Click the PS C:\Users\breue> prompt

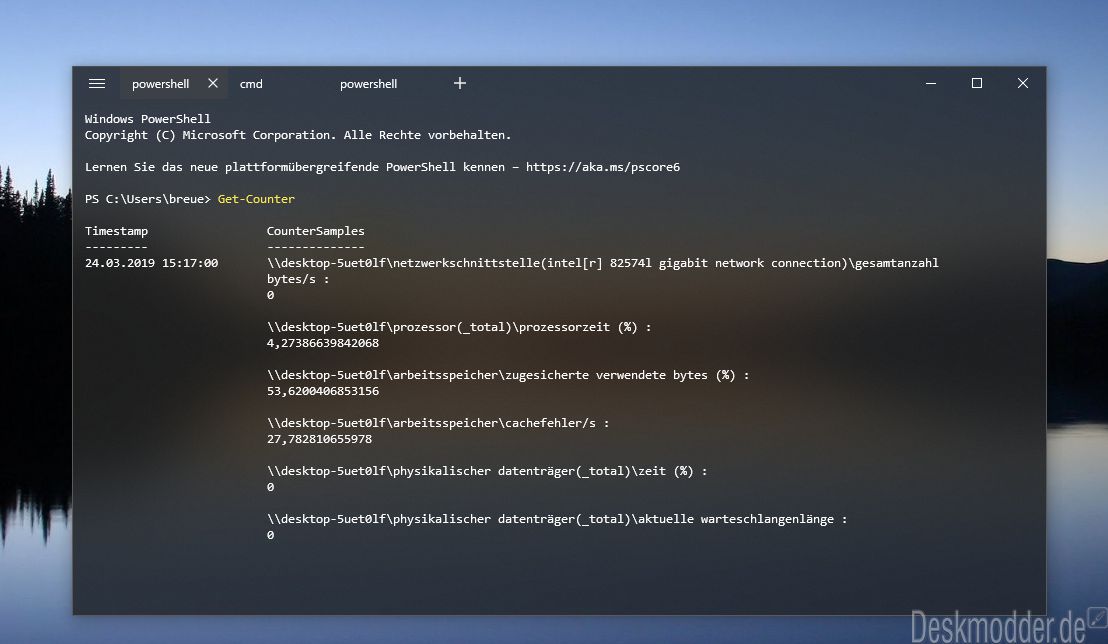(x=148, y=199)
